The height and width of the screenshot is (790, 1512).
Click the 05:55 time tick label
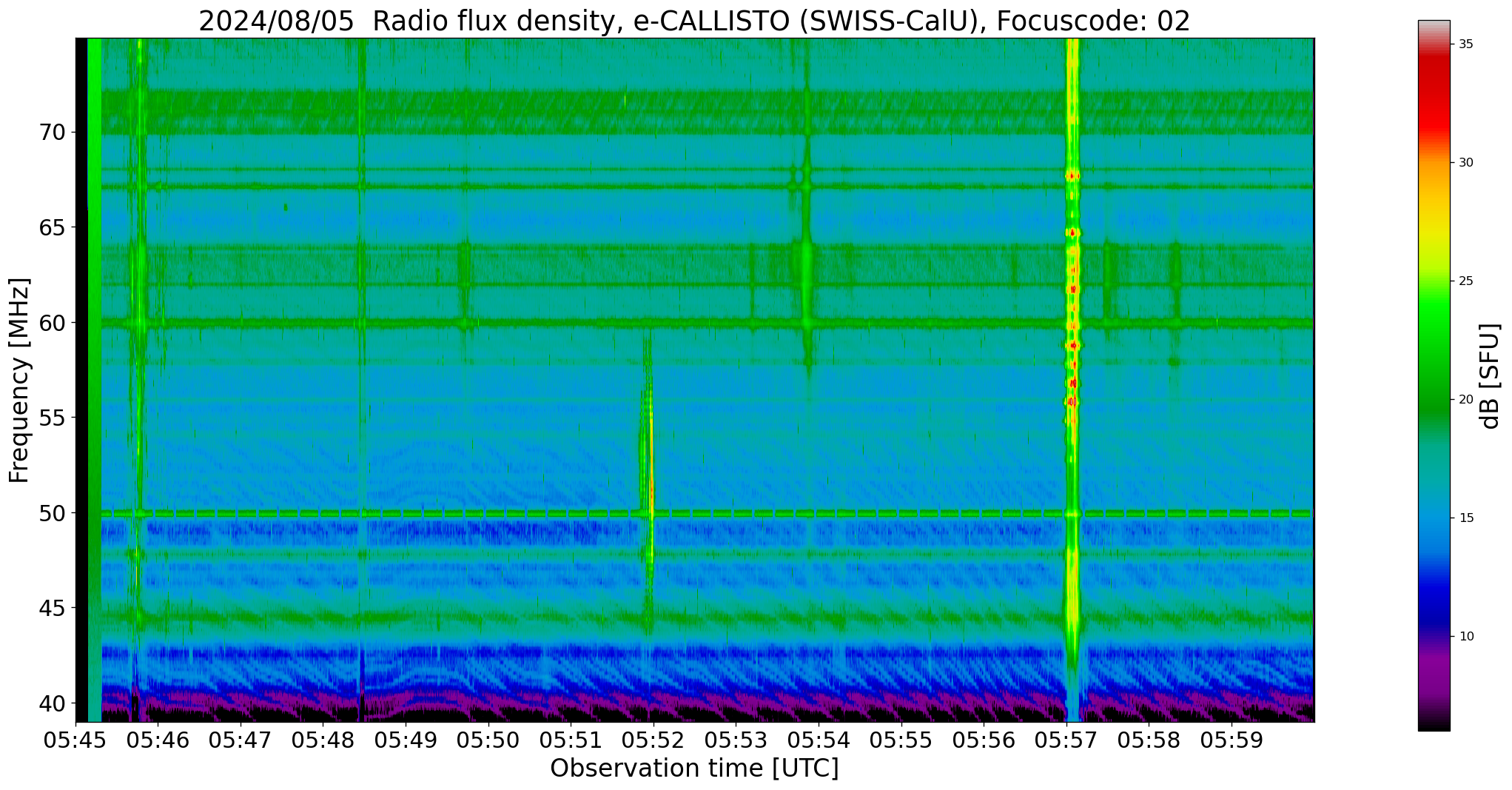click(x=901, y=740)
